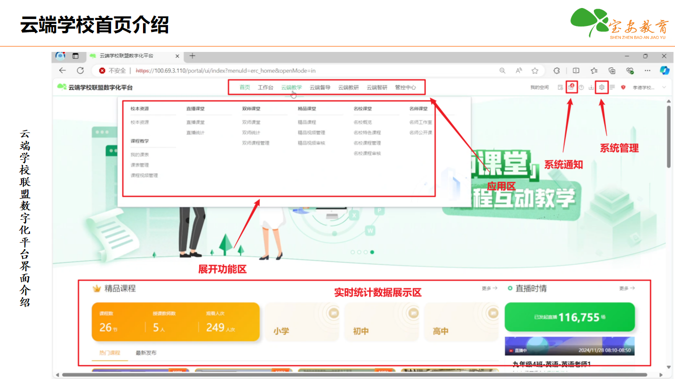Select the fourth active banner carousel dot
Image resolution: width=675 pixels, height=379 pixels.
tap(372, 252)
